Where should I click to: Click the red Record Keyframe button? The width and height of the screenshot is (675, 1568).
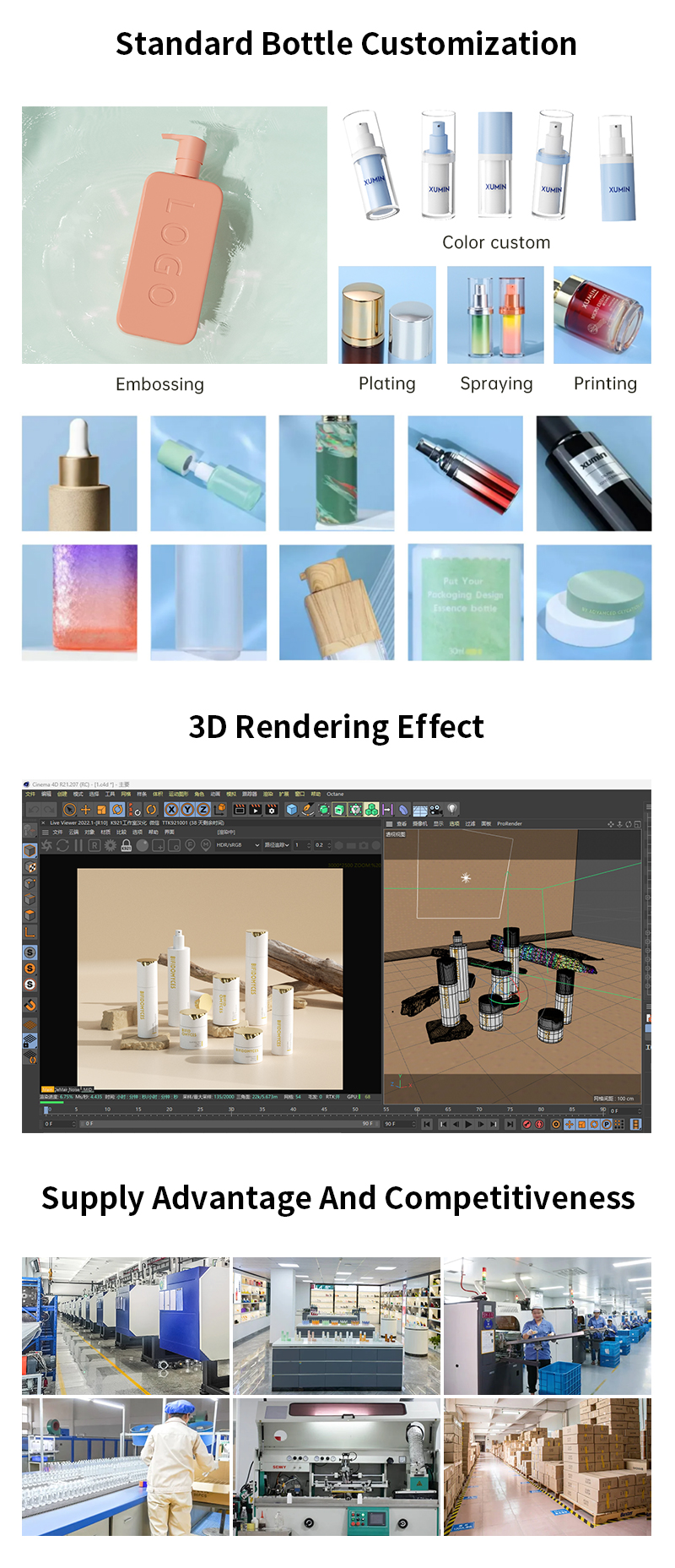[x=527, y=1124]
